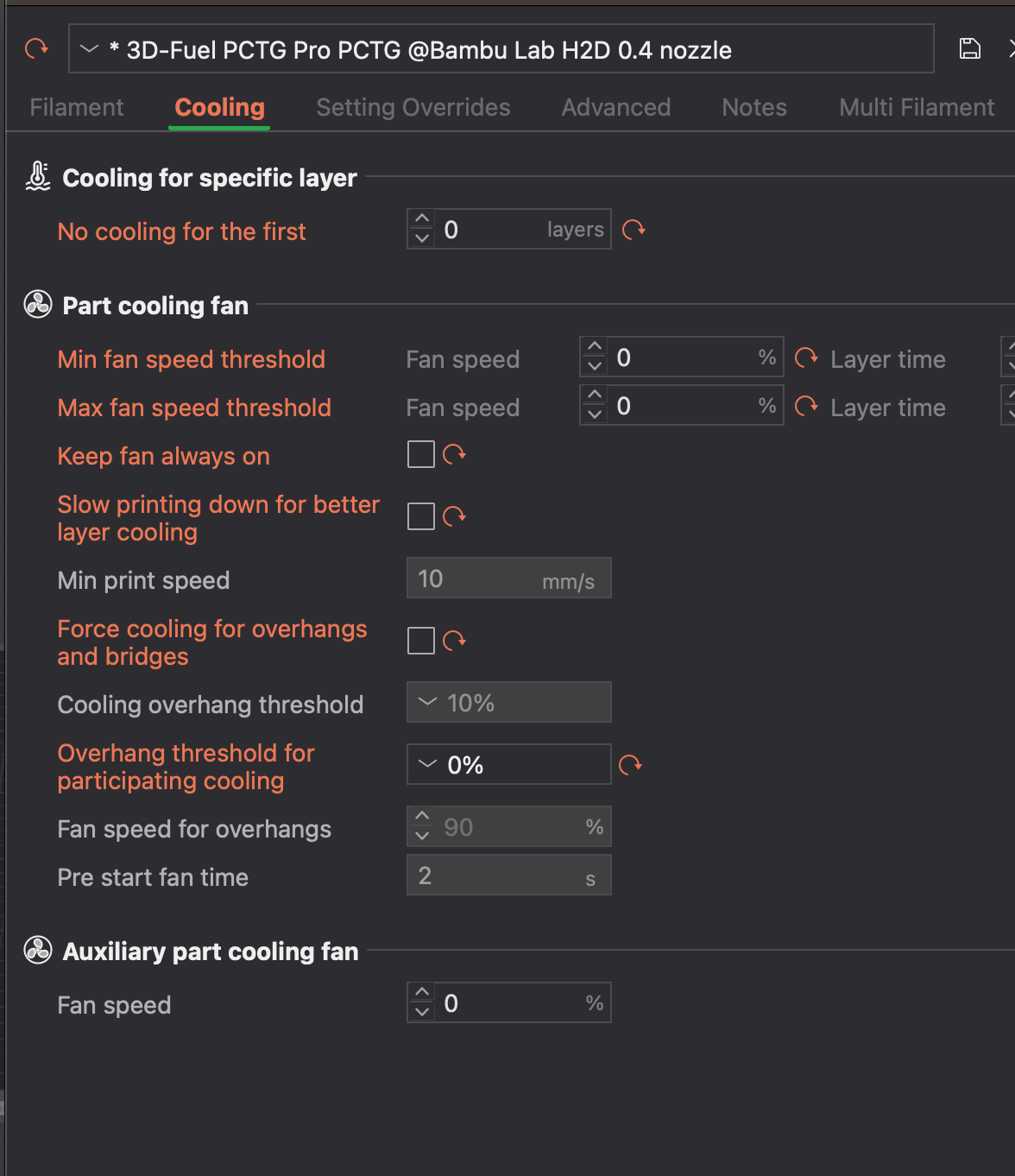Image resolution: width=1015 pixels, height=1176 pixels.
Task: Click the Min print speed field
Action: pos(509,578)
